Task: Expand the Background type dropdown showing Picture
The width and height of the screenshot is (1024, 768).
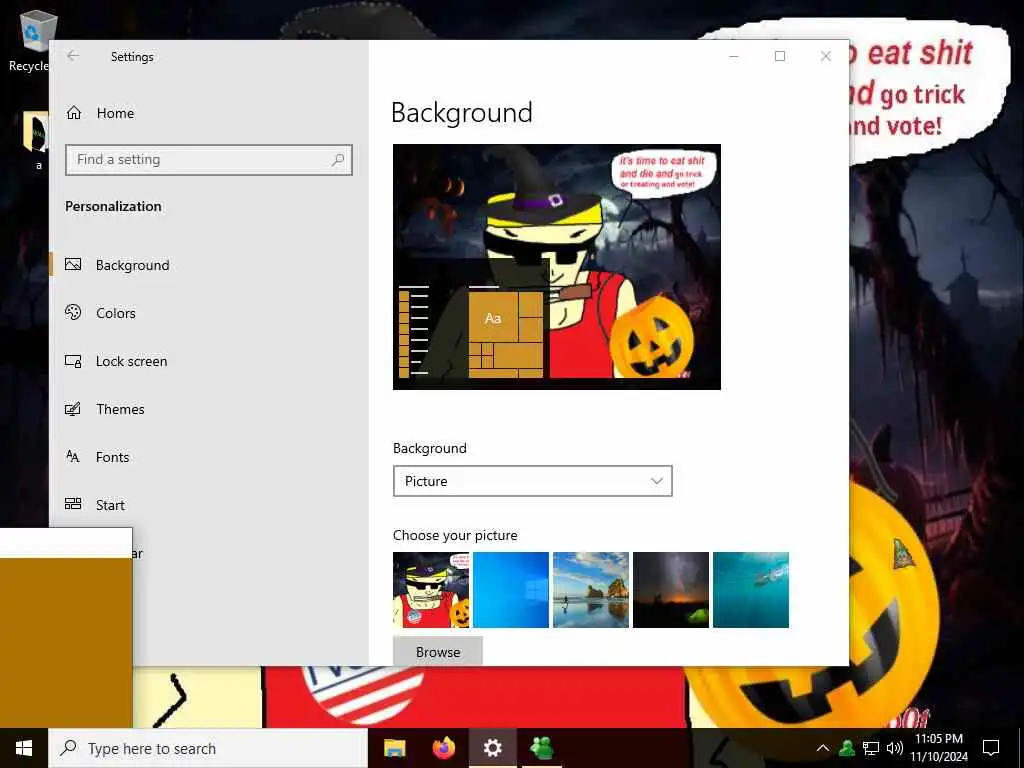Action: [532, 481]
